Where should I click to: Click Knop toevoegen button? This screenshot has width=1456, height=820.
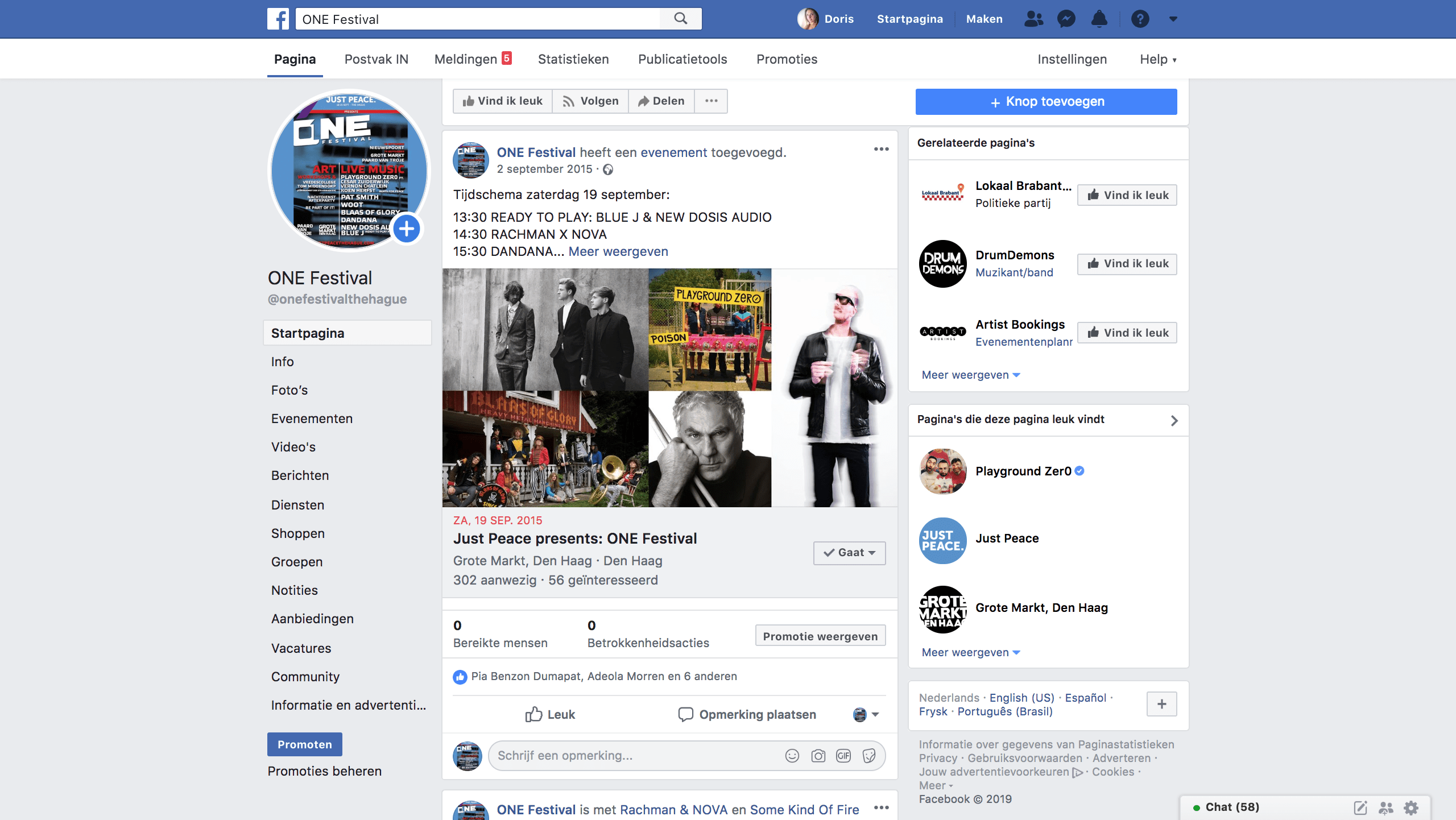point(1046,102)
